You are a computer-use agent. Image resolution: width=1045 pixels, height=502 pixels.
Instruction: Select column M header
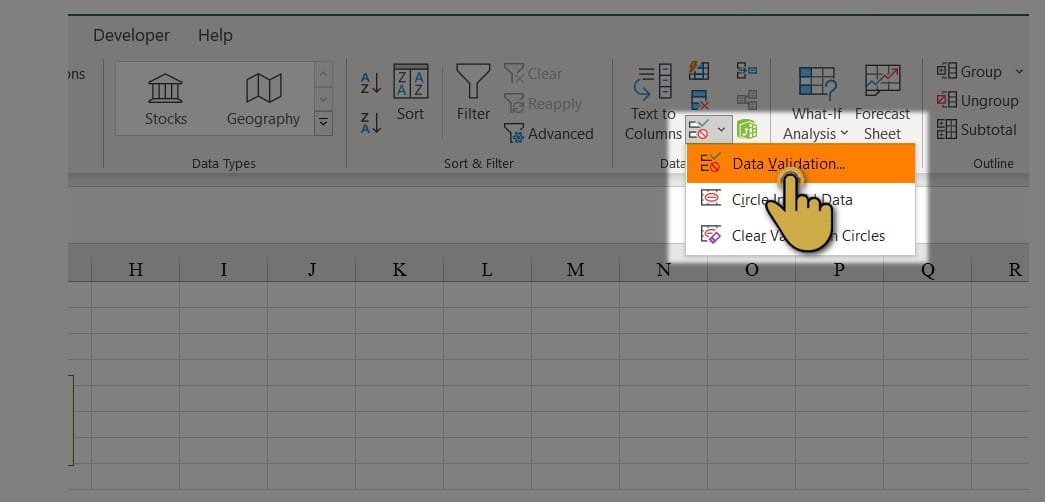pyautogui.click(x=576, y=269)
